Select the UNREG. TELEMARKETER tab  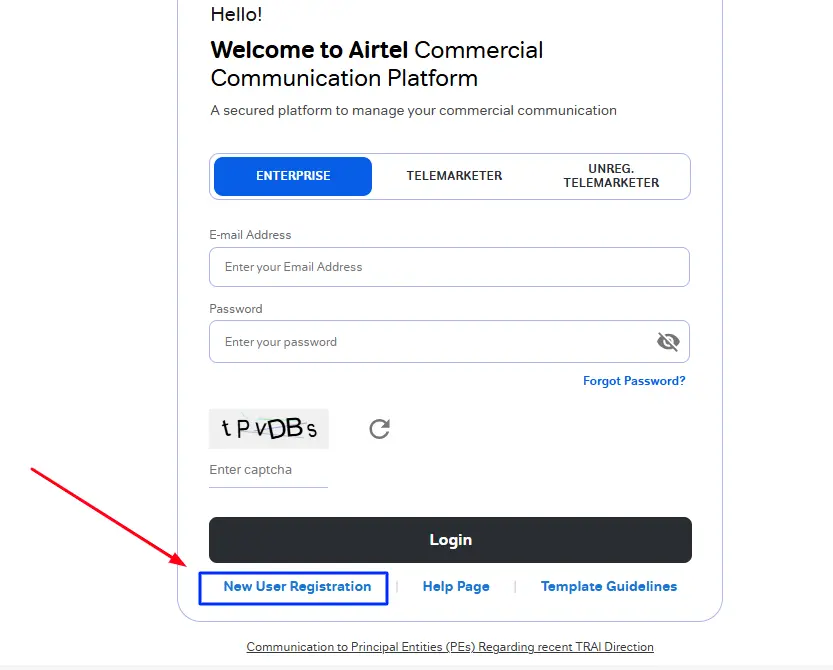click(x=610, y=176)
